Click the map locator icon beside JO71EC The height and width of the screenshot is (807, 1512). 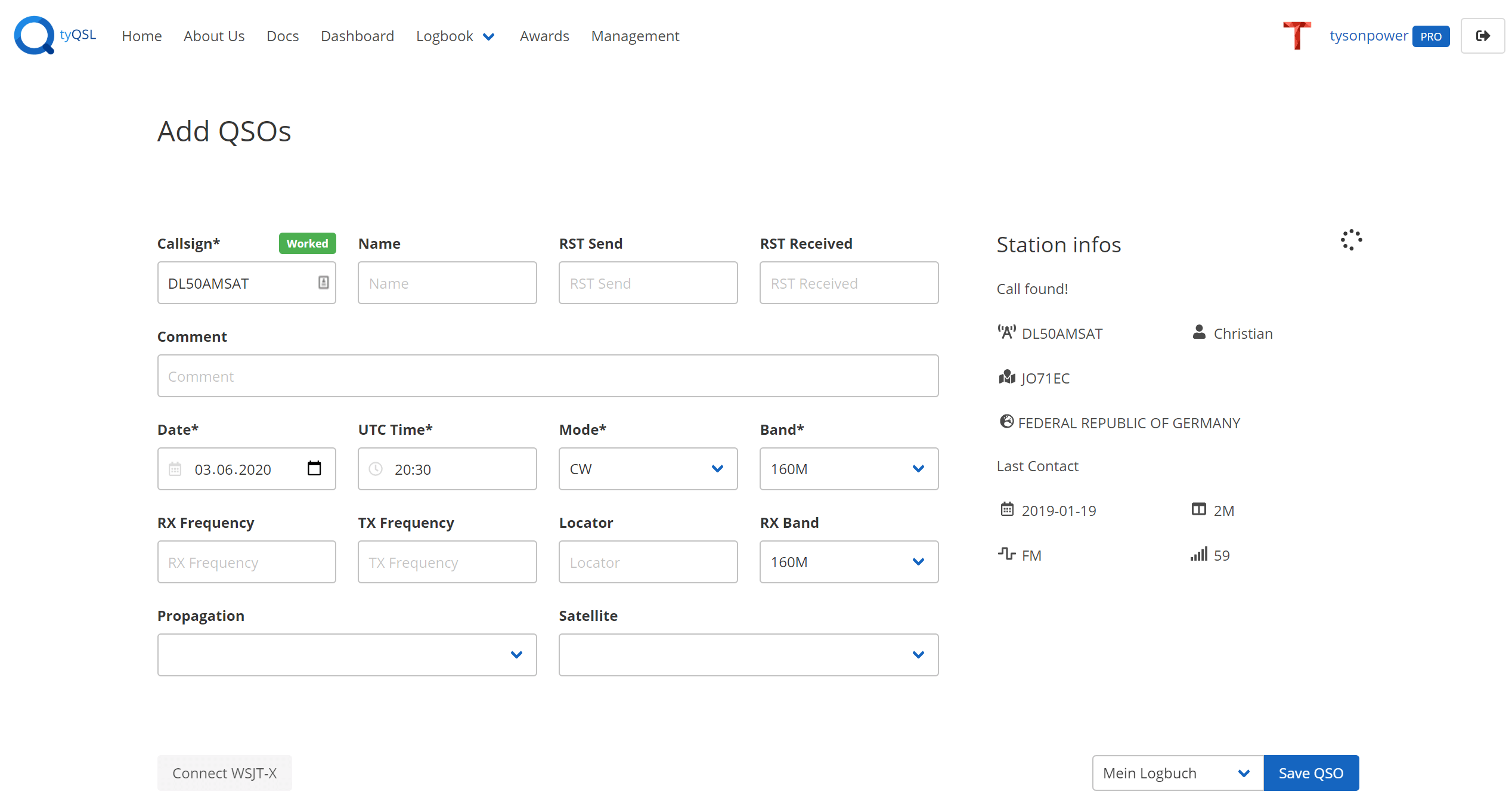point(1006,378)
